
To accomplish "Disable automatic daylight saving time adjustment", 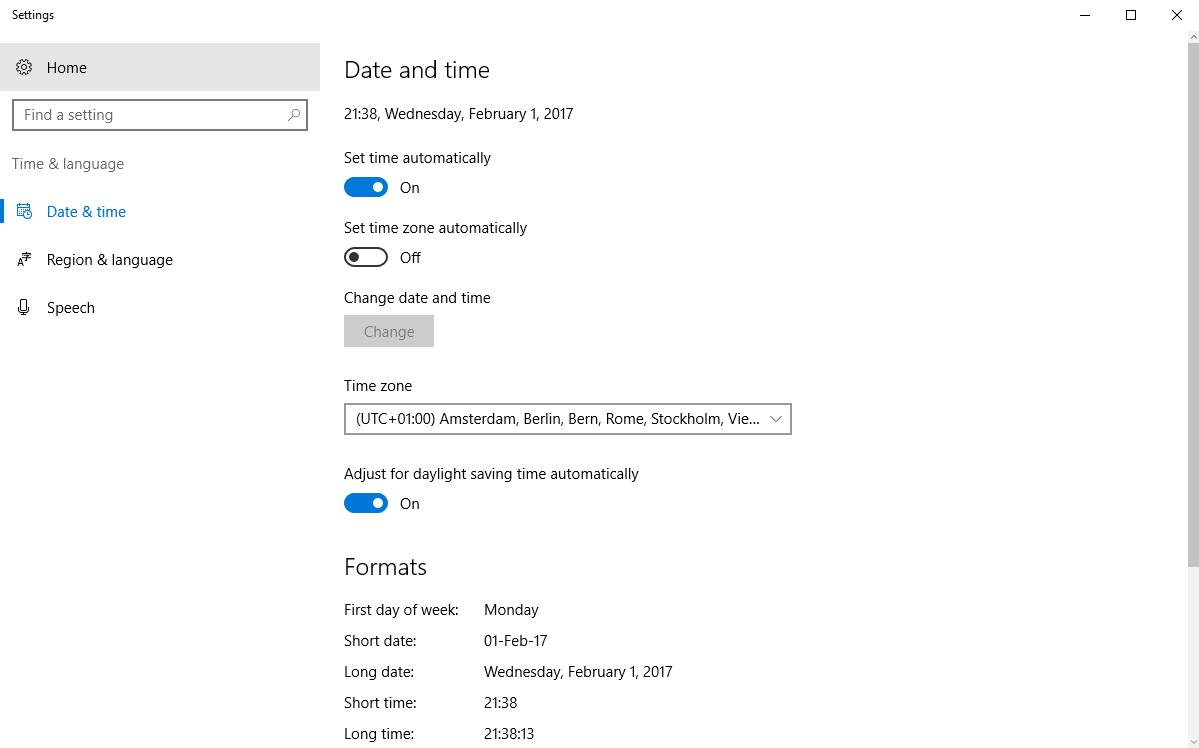I will pos(366,503).
